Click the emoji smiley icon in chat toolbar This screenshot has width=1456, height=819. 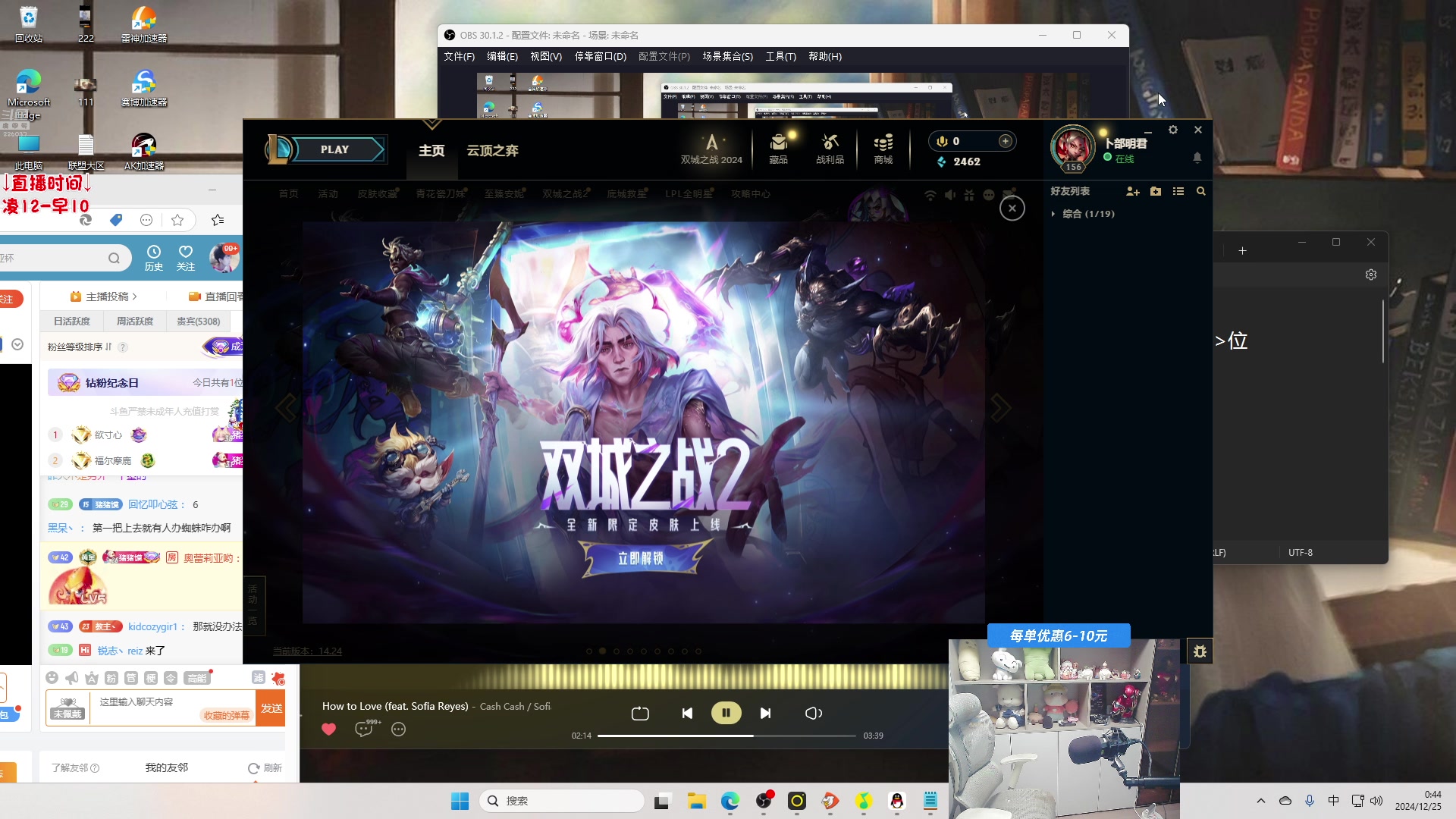click(52, 678)
